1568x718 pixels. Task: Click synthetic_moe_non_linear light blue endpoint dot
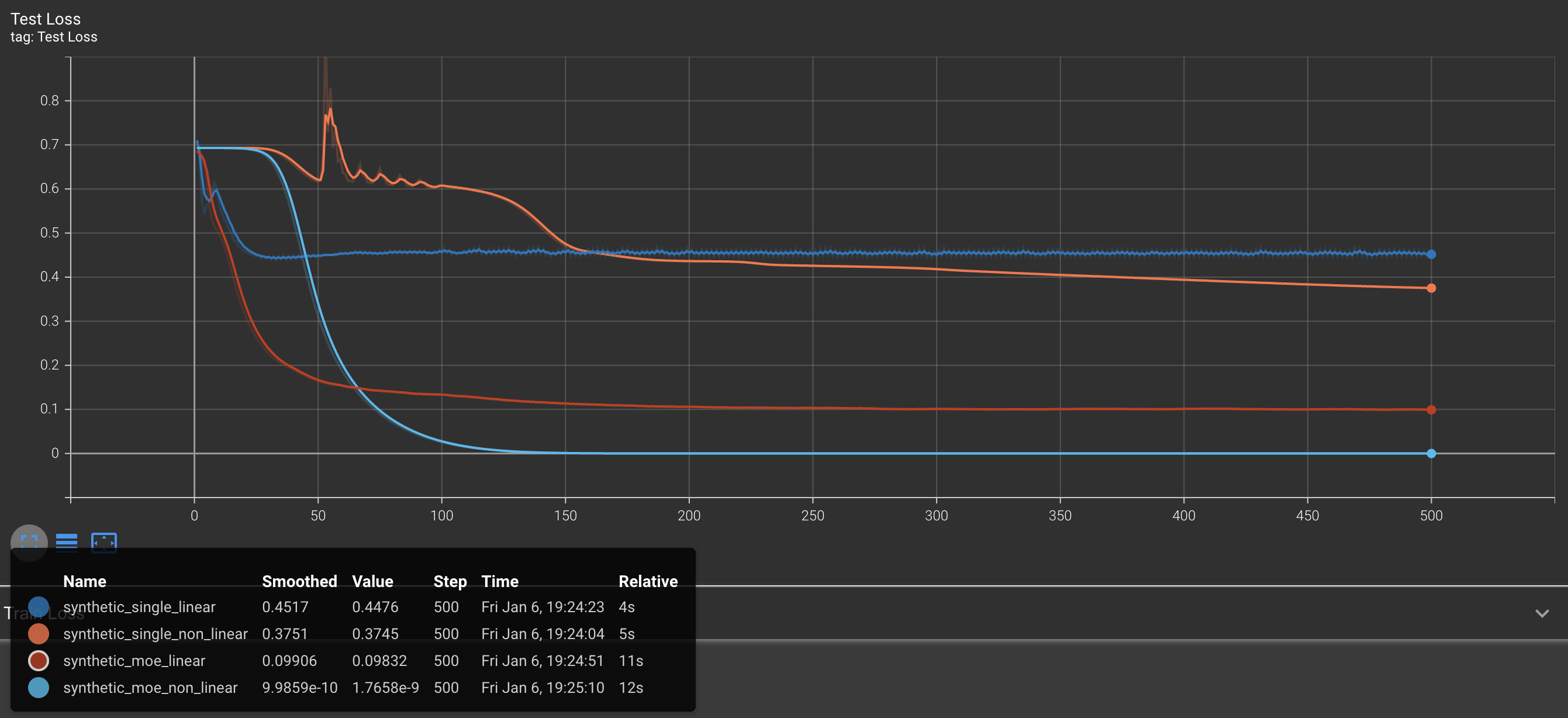point(1431,454)
